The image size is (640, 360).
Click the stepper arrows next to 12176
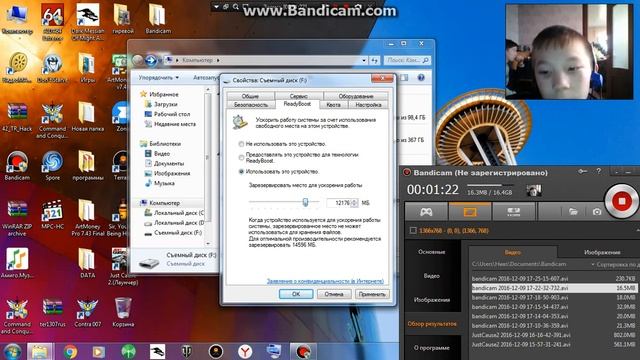pos(354,203)
